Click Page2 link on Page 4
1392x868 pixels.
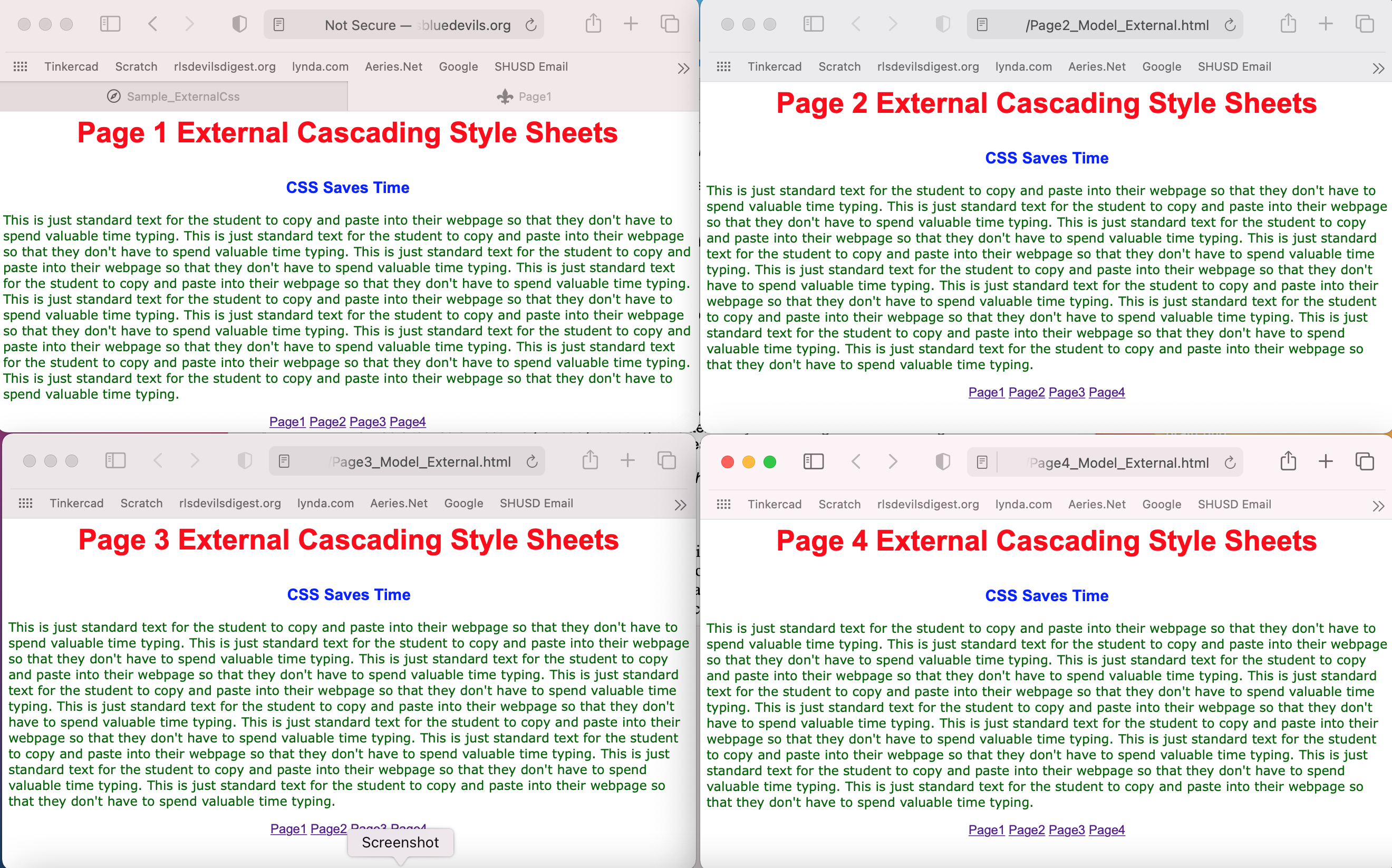point(1027,830)
